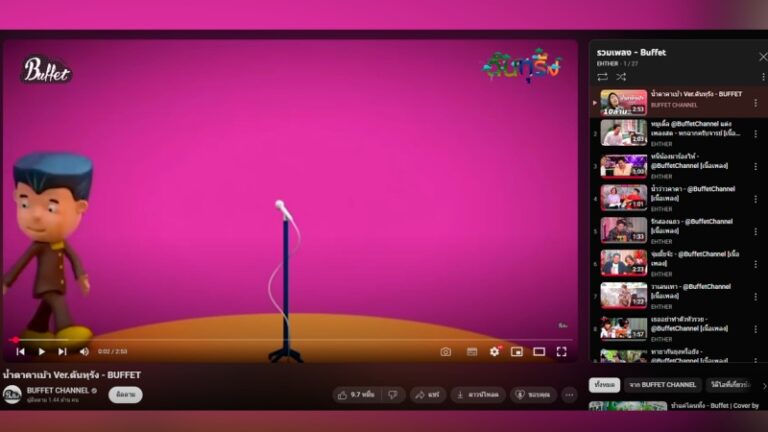The height and width of the screenshot is (432, 768).
Task: Toggle playlist loop
Action: click(x=602, y=76)
